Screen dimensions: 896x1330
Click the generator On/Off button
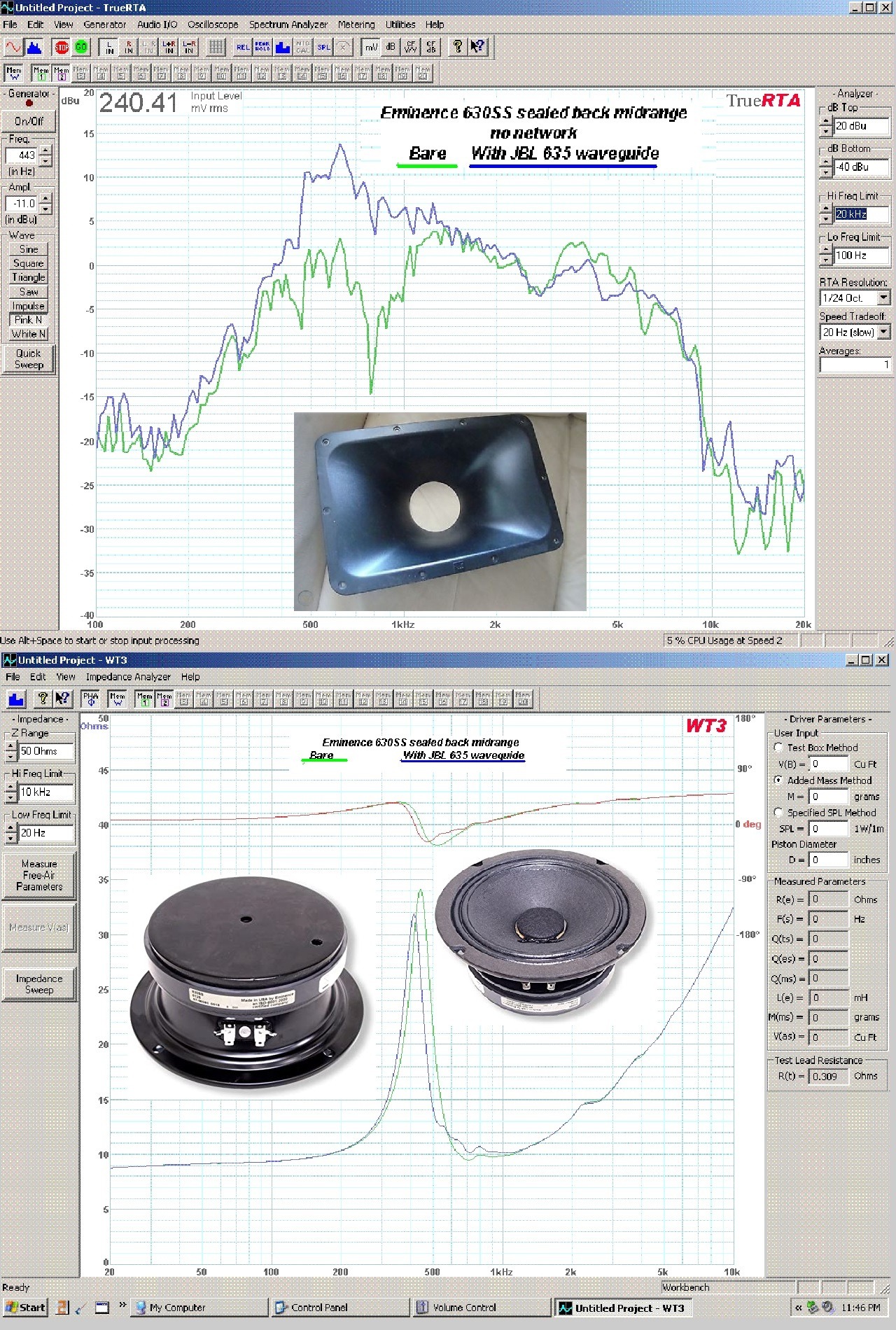point(29,121)
